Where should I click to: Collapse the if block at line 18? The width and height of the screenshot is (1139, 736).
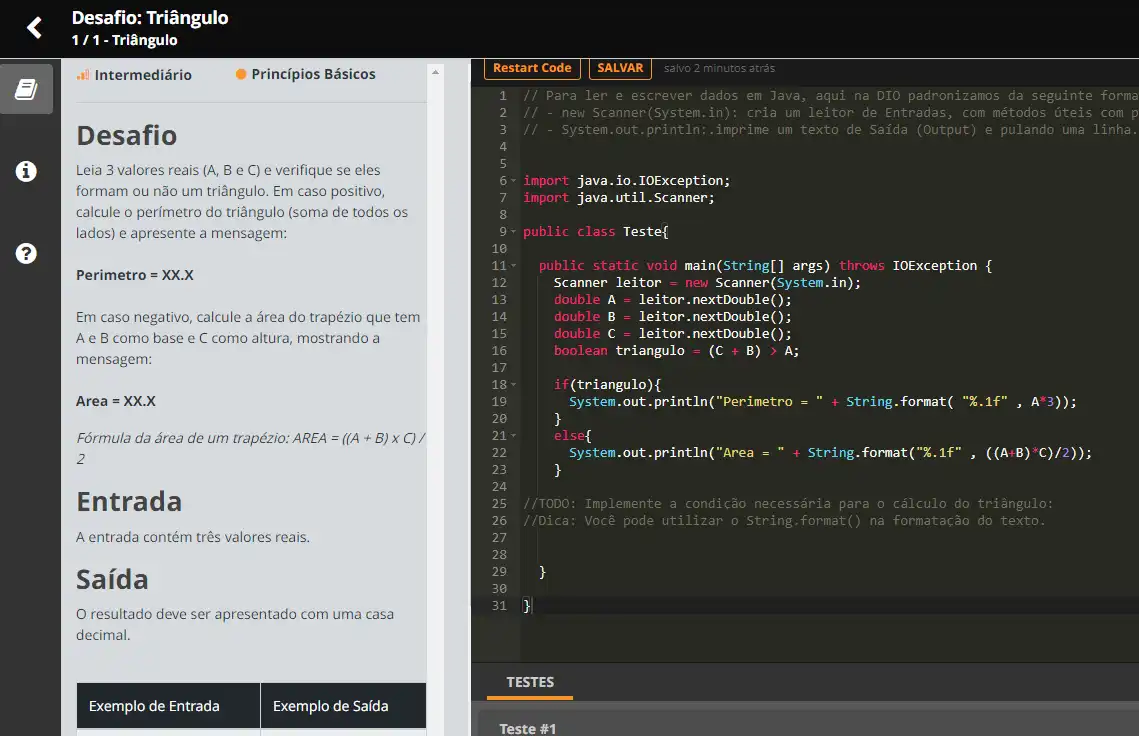point(514,385)
